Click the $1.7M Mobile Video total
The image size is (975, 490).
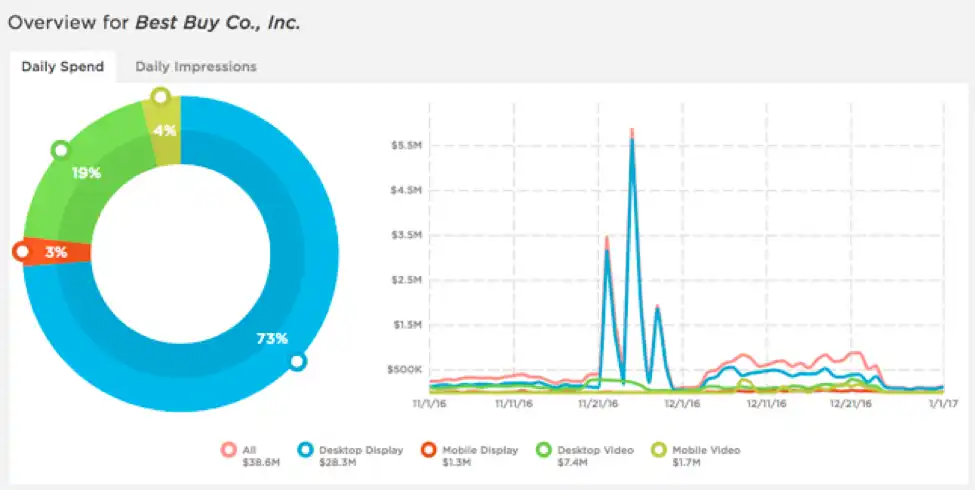686,463
